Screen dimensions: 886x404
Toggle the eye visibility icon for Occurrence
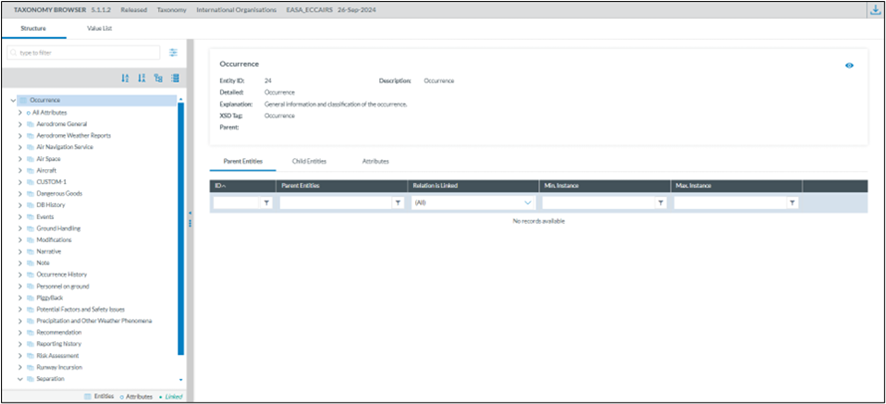coord(849,65)
